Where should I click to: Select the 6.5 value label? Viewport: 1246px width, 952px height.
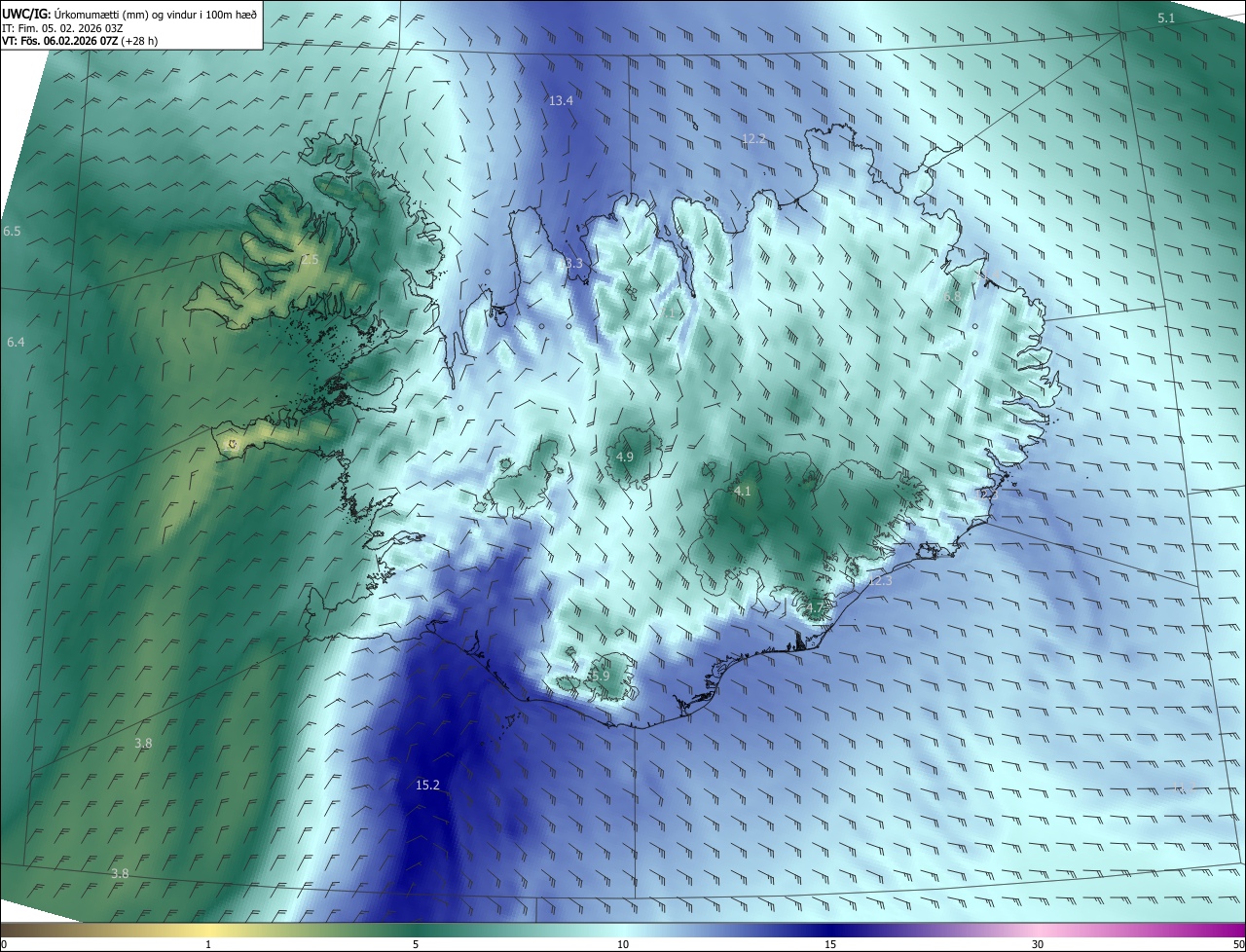pos(12,231)
